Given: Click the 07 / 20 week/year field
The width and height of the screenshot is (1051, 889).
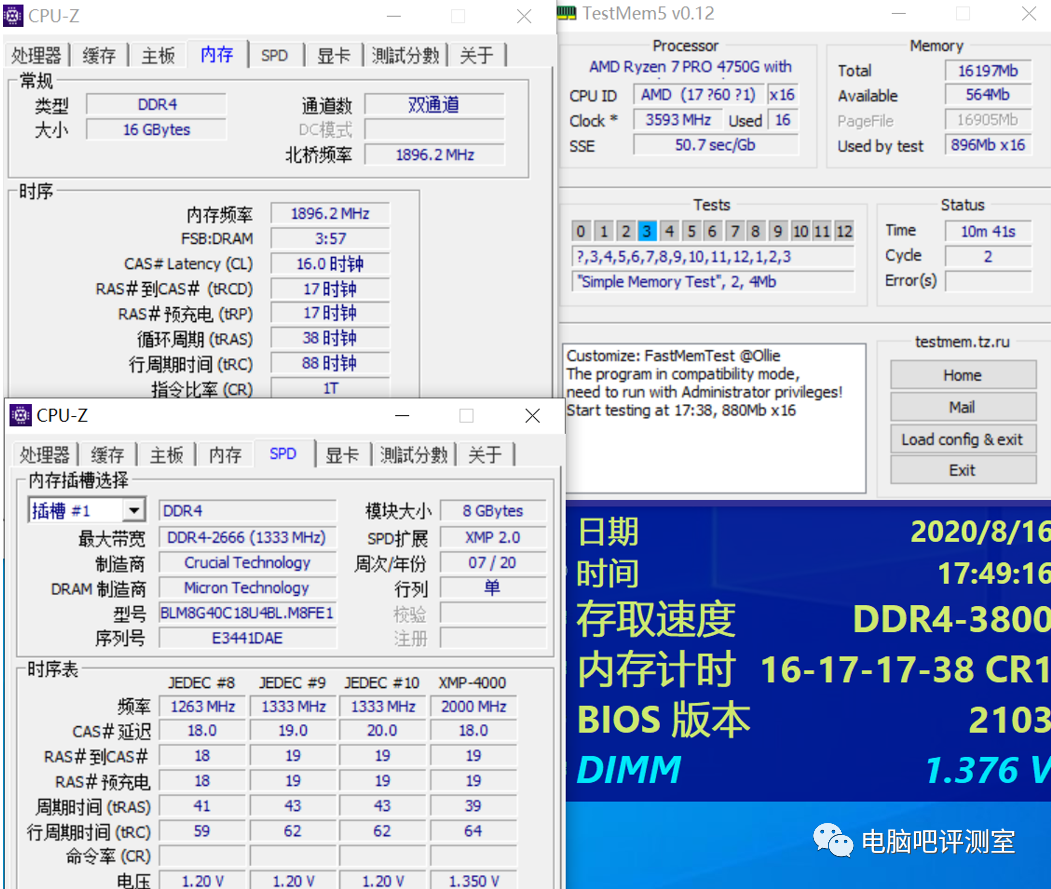Looking at the screenshot, I should (x=493, y=562).
